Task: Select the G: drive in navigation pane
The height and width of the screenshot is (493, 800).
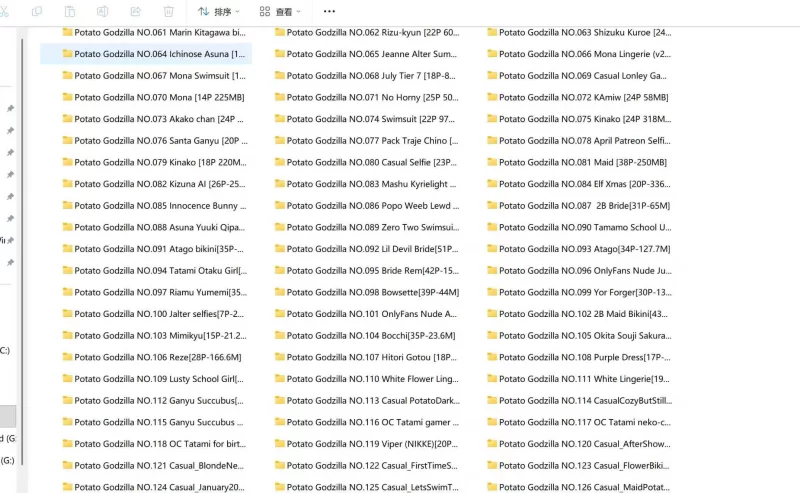Action: (x=7, y=460)
